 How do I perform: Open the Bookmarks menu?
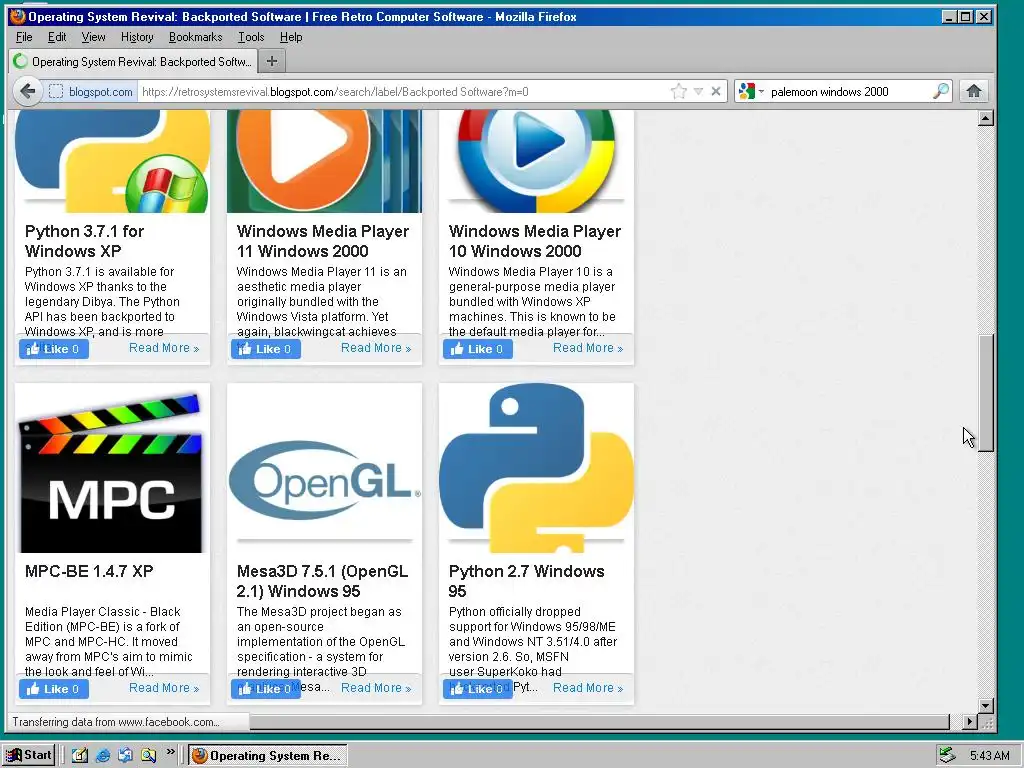[195, 37]
